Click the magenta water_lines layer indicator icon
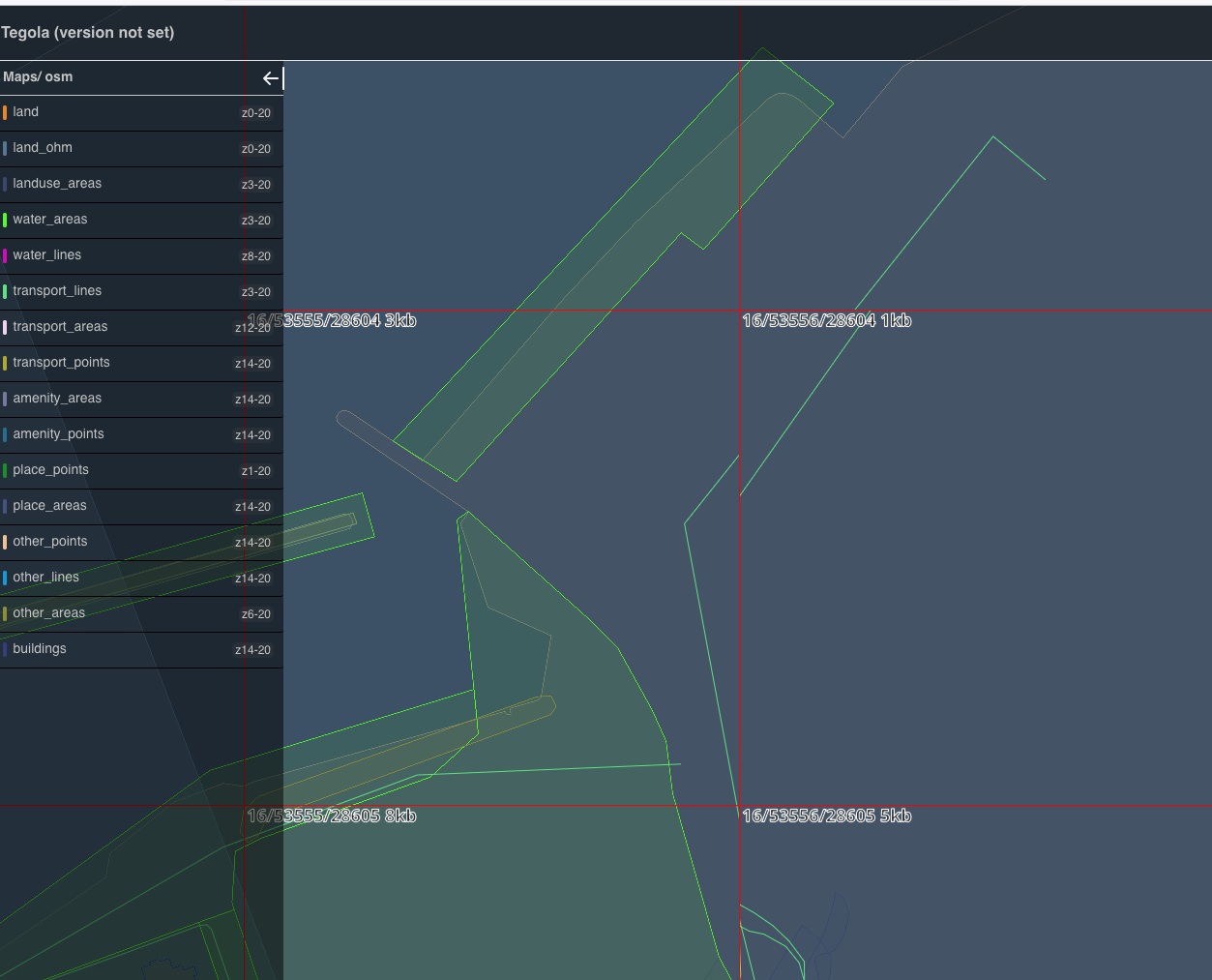Screen dimensions: 1212x980 tap(6, 255)
